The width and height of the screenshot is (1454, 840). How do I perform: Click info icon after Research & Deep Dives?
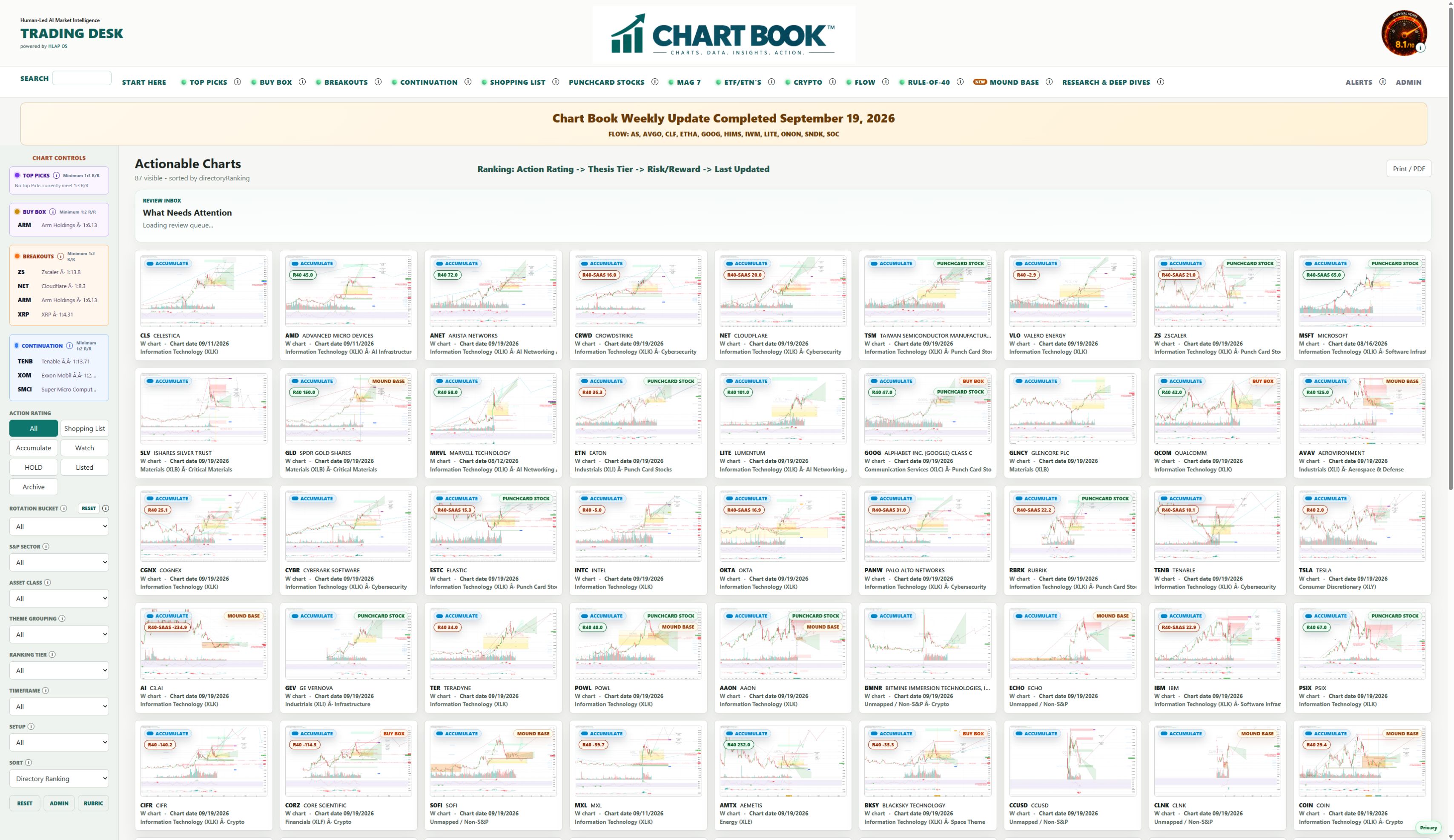point(1160,82)
